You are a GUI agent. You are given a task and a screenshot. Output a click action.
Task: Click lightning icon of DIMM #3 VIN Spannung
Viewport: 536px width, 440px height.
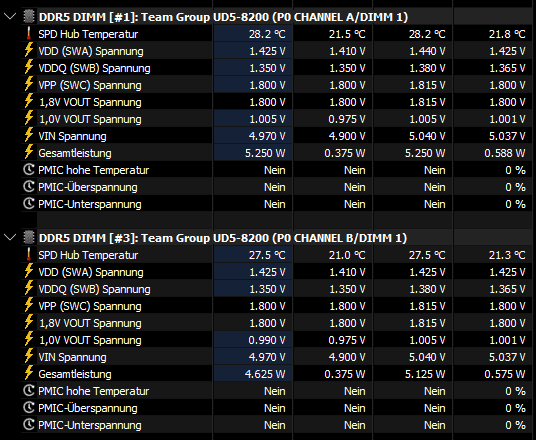coord(29,356)
